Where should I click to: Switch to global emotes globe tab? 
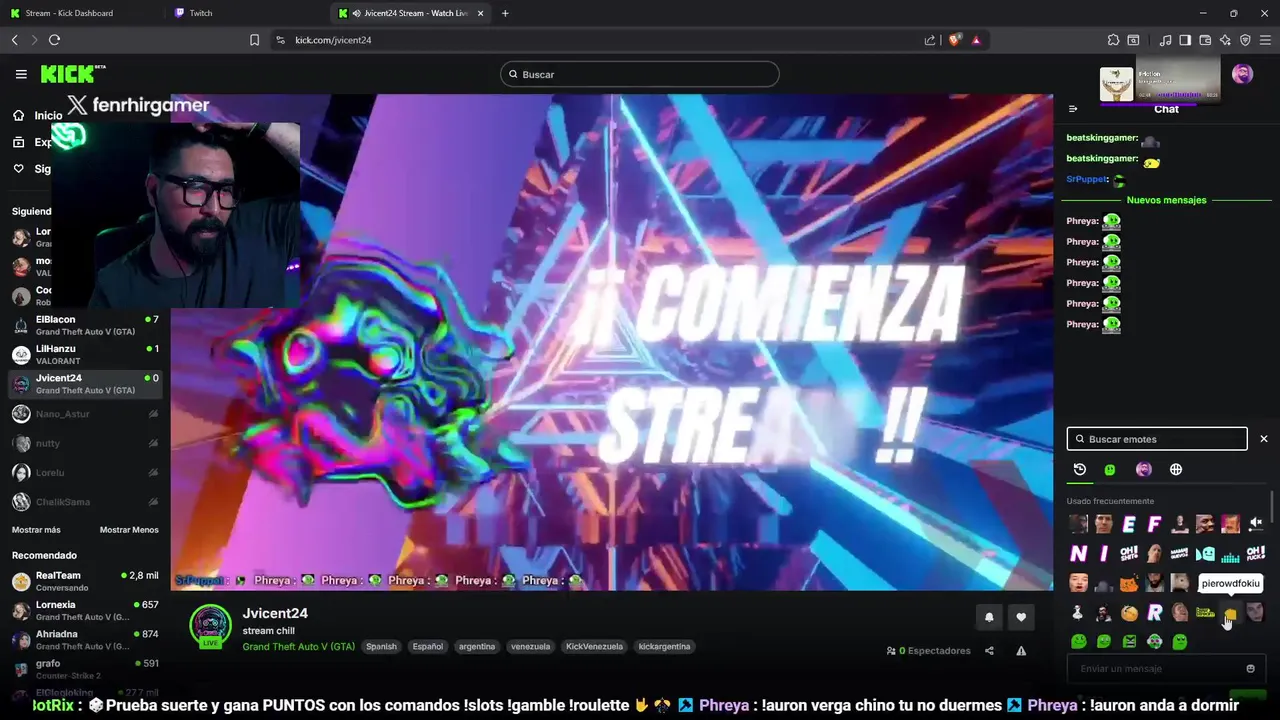pos(1176,469)
